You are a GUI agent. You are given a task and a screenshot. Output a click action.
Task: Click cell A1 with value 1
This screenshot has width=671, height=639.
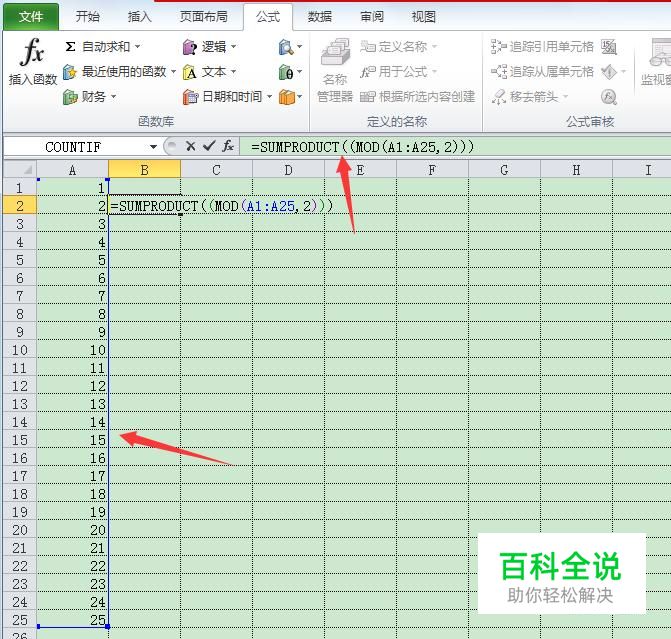72,188
